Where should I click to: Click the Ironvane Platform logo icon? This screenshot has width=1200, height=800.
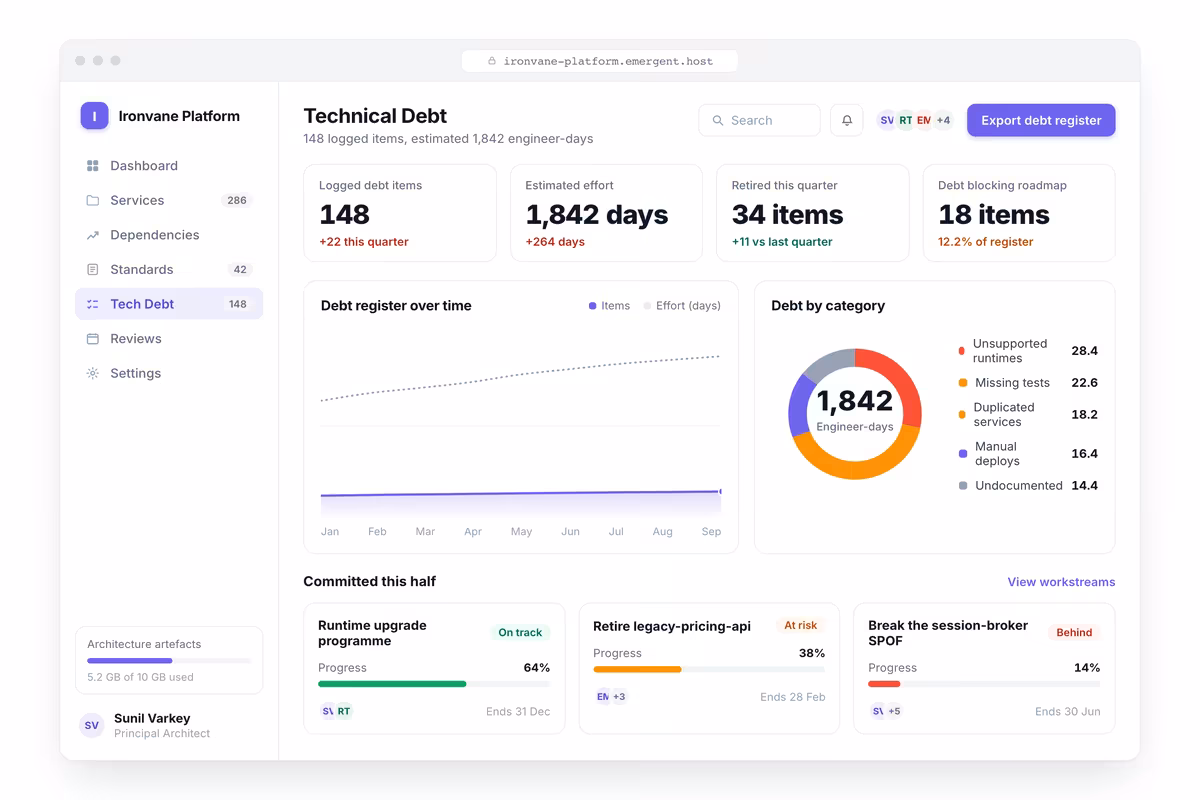pyautogui.click(x=94, y=116)
